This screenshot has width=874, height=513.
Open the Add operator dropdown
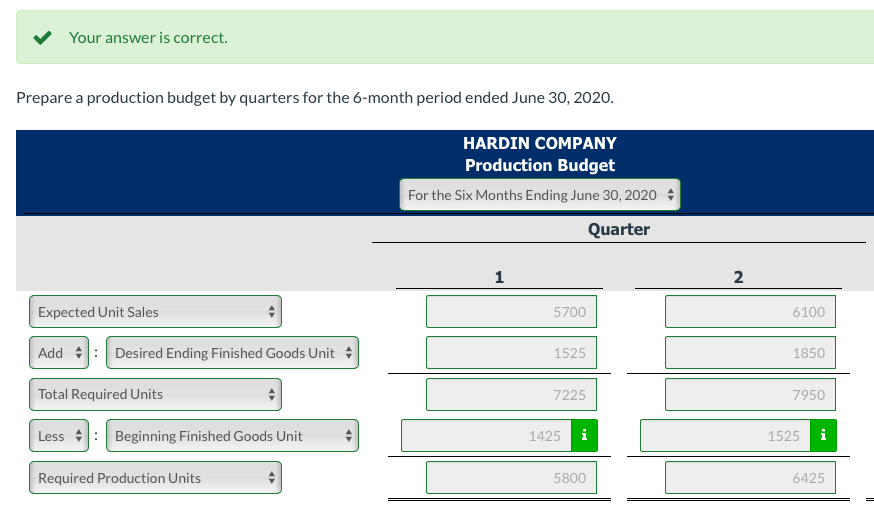(x=59, y=352)
